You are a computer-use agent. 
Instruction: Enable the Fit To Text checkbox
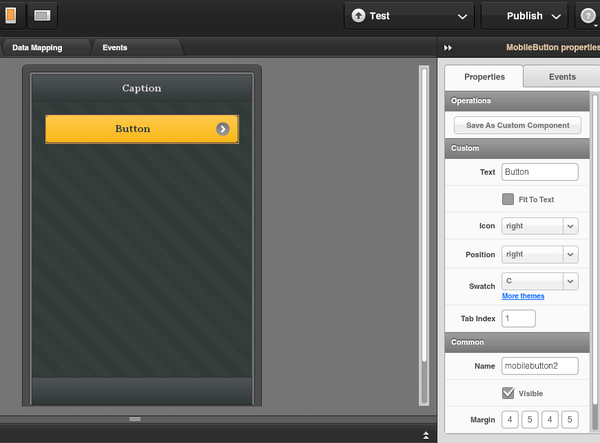pos(508,199)
